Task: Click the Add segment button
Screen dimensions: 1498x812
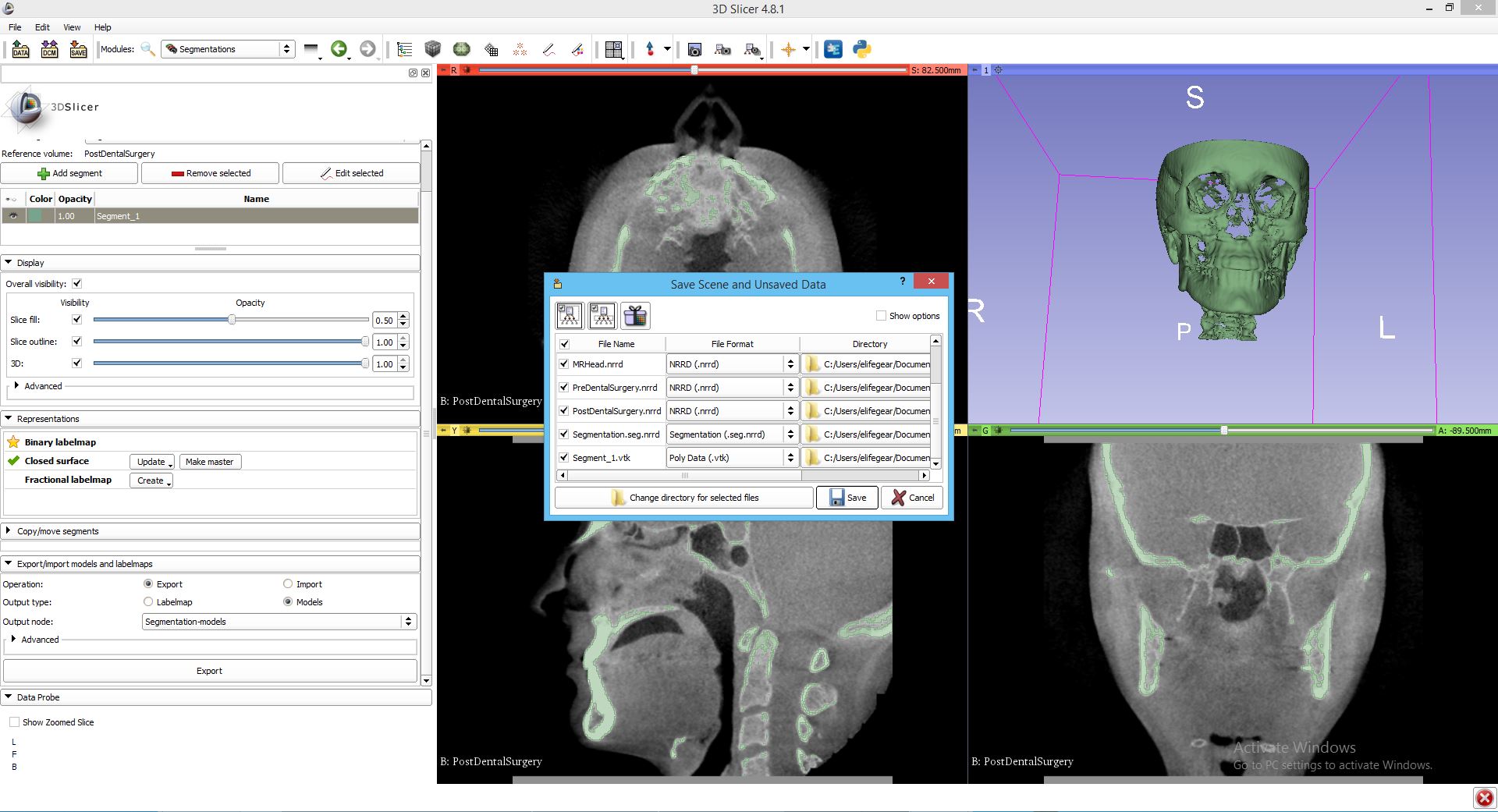Action: coord(69,173)
